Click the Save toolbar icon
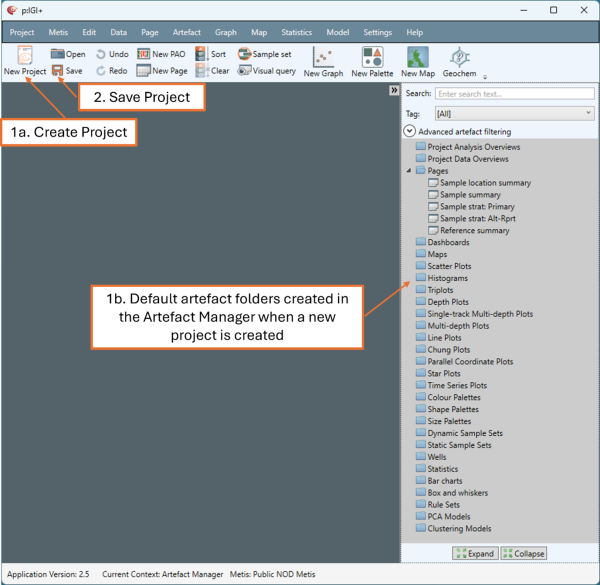600x585 pixels. [x=67, y=71]
